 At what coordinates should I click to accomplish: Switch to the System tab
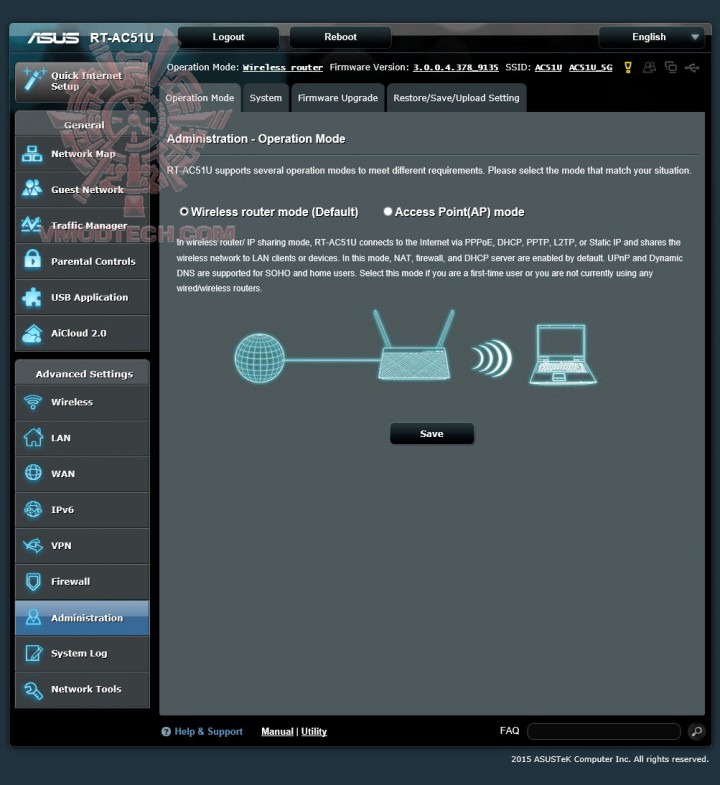tap(265, 98)
